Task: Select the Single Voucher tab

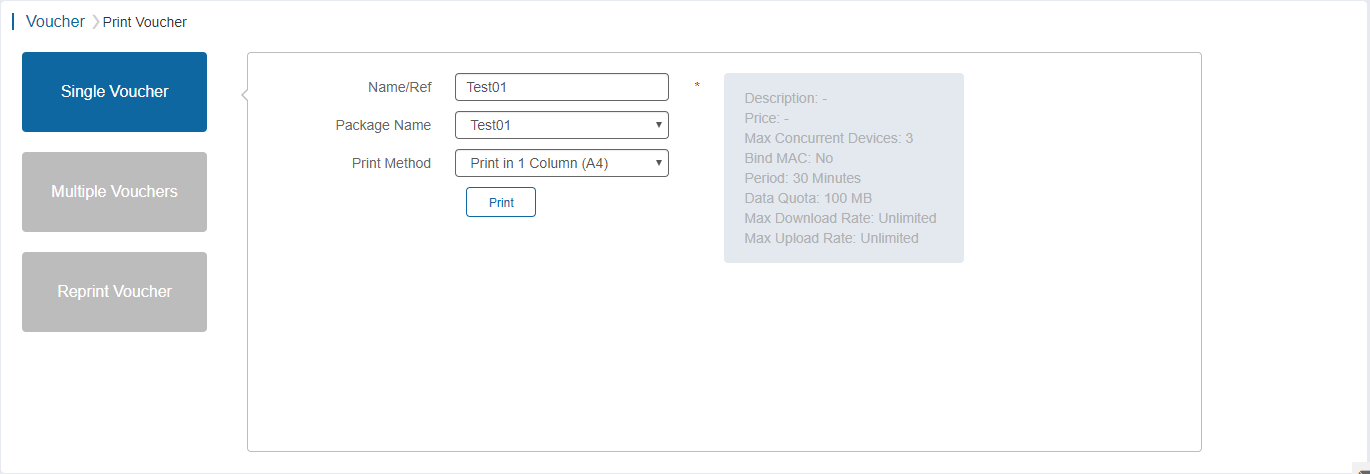Action: coord(114,92)
